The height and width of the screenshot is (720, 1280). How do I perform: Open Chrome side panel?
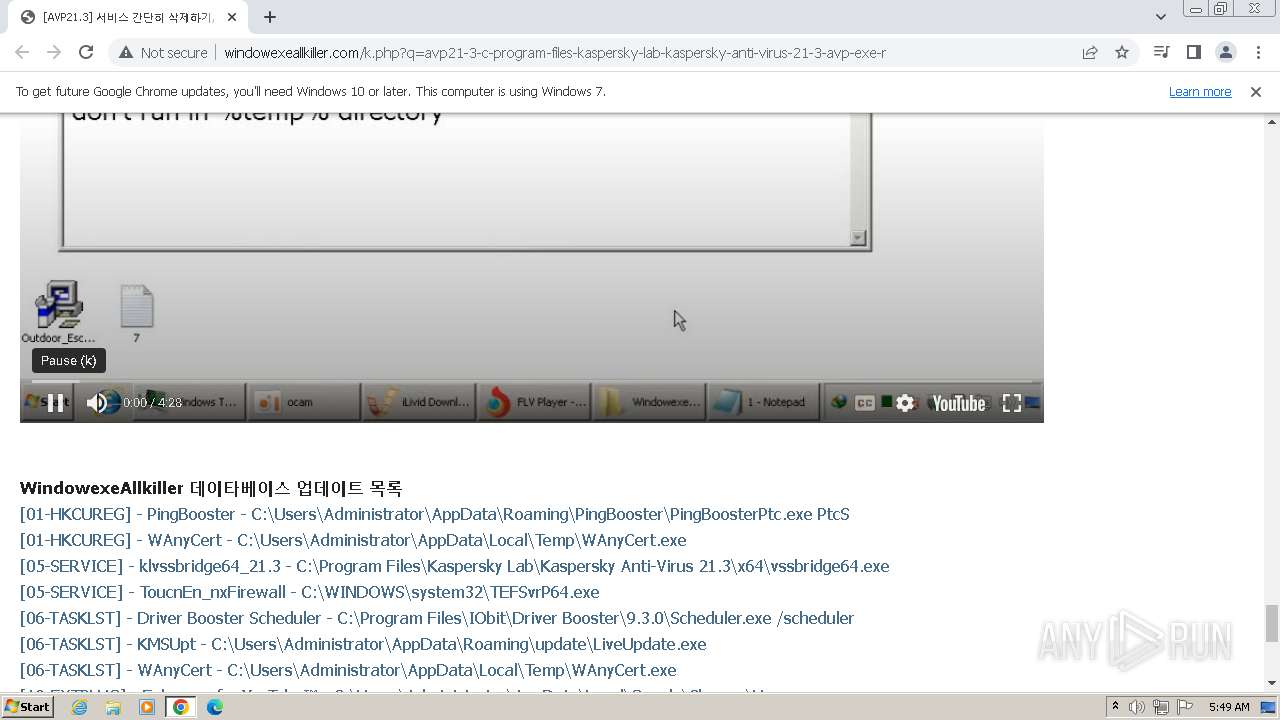pos(1193,52)
